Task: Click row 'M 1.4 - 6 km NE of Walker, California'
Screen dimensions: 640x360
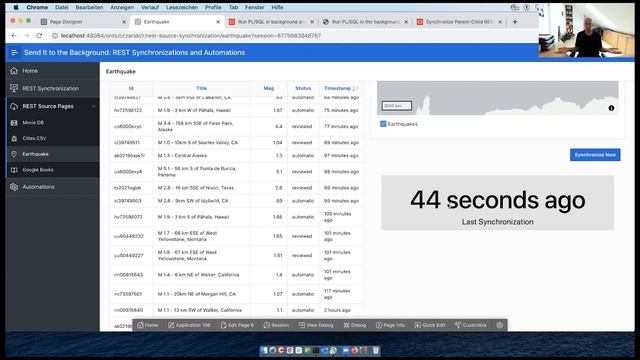Action: coord(236,275)
